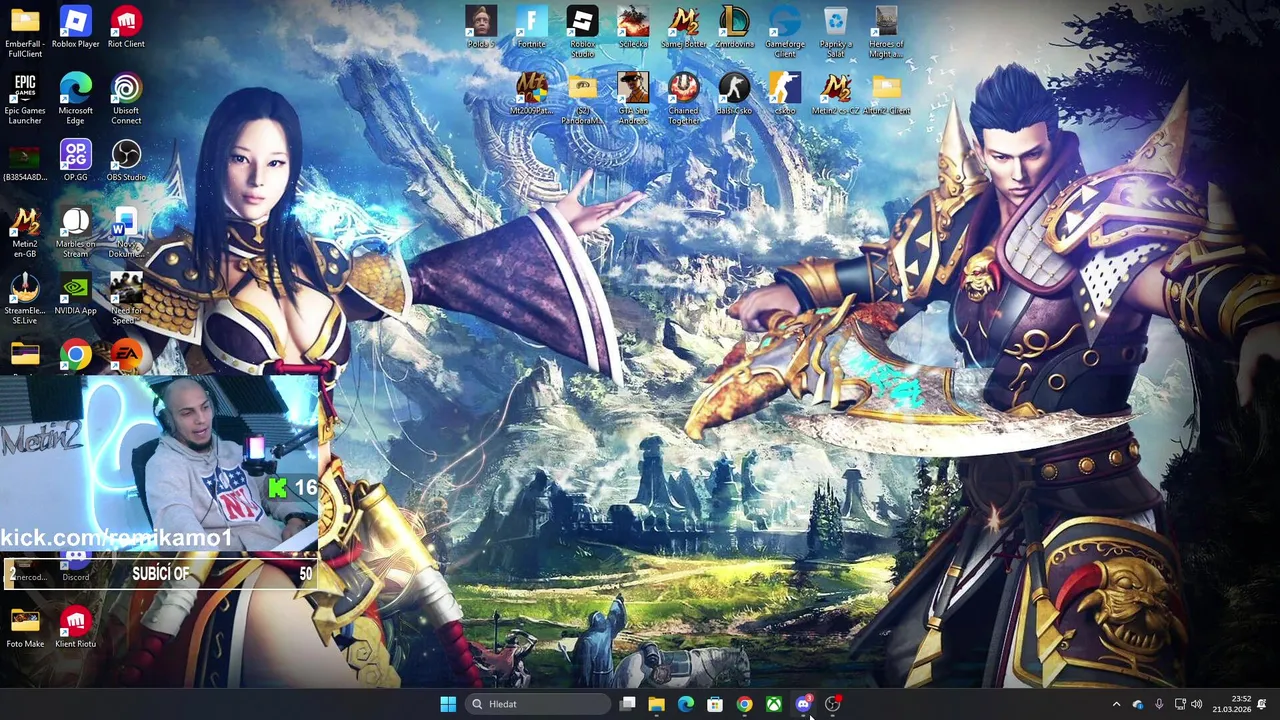Expand the hidden system tray icons
Viewport: 1280px width, 720px height.
(x=1117, y=704)
